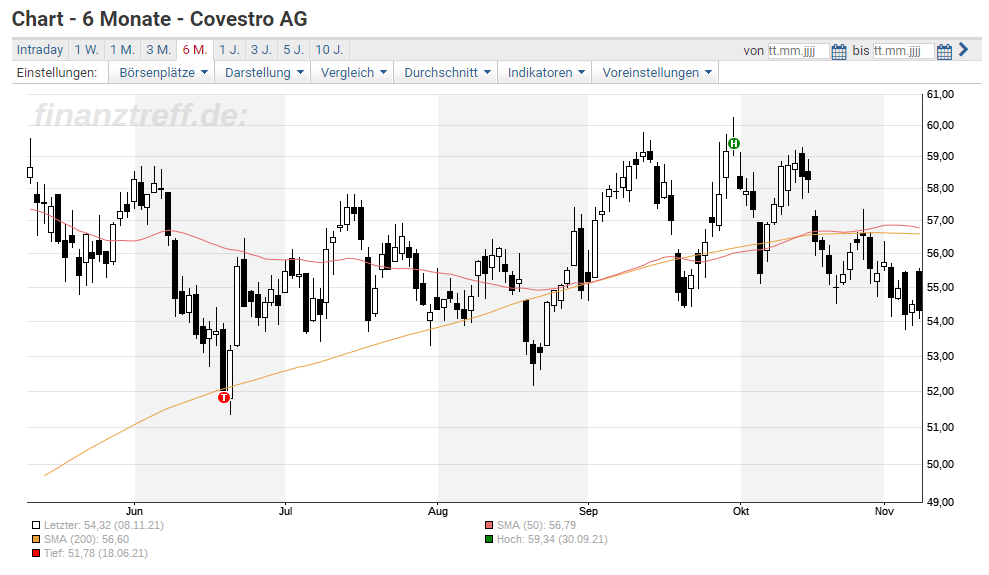
Task: Open the 'von' date calendar picker icon
Action: [839, 51]
